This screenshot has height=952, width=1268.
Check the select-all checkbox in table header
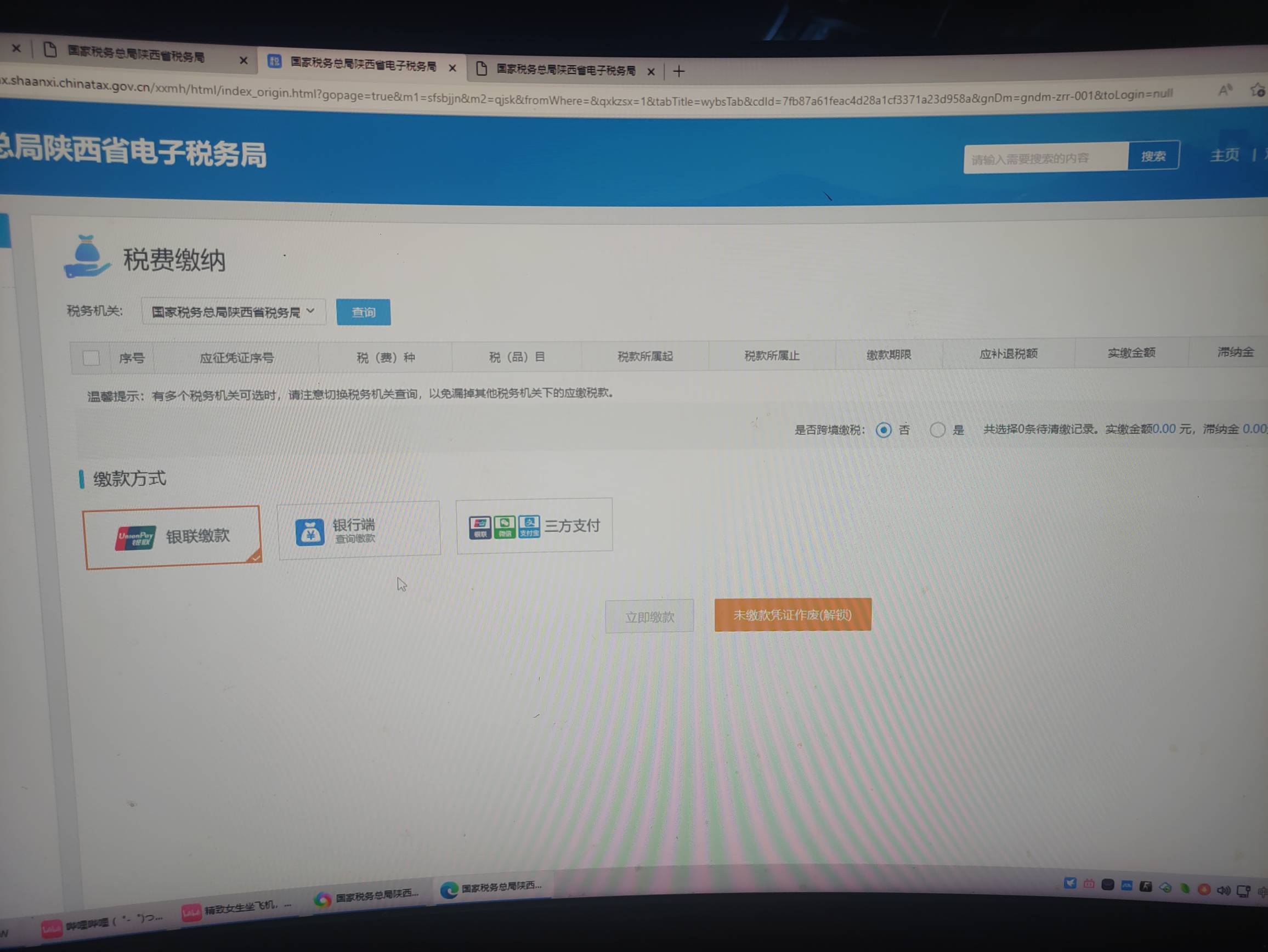click(x=91, y=357)
